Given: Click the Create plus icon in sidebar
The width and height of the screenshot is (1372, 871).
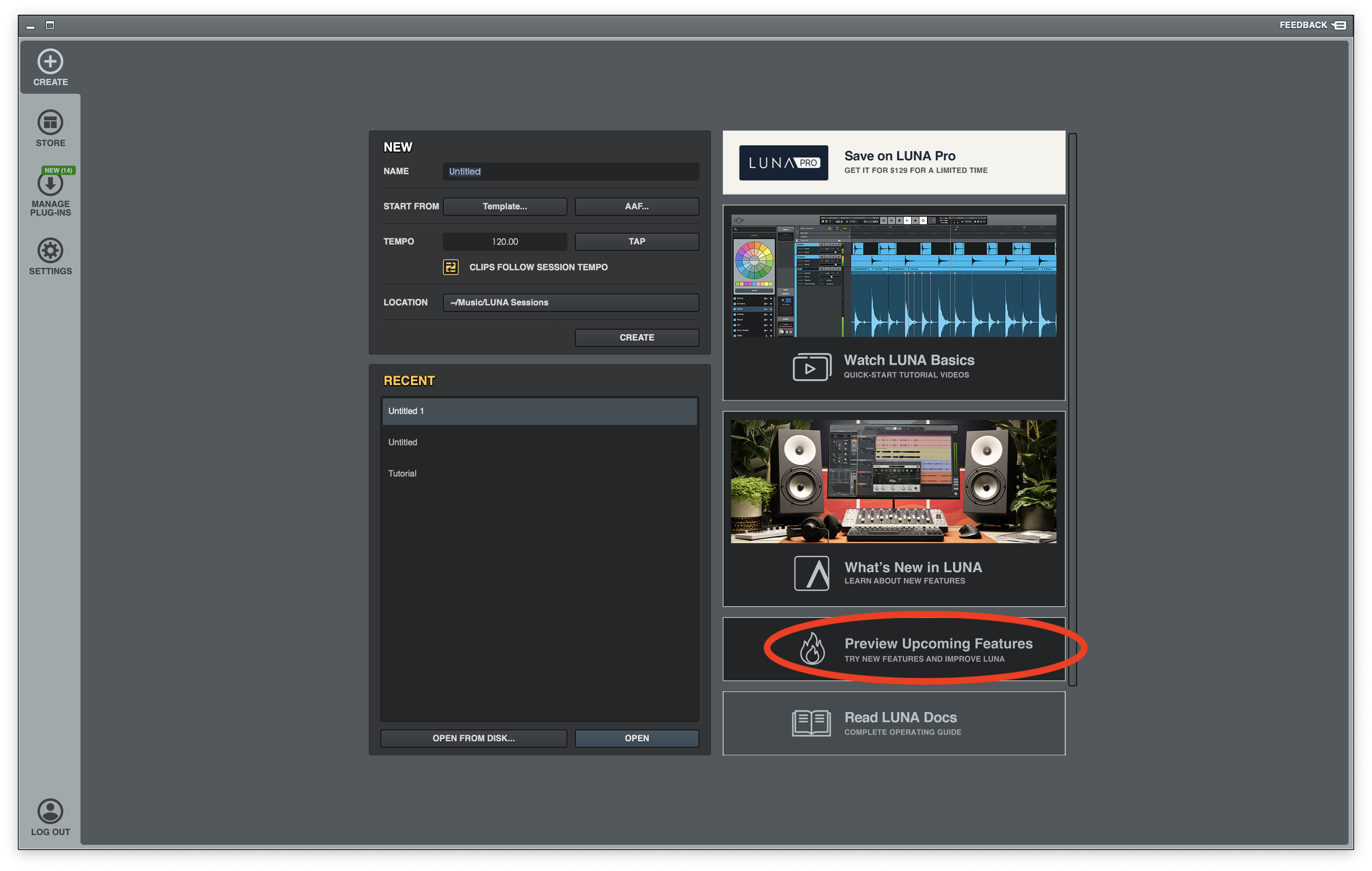Looking at the screenshot, I should point(50,62).
